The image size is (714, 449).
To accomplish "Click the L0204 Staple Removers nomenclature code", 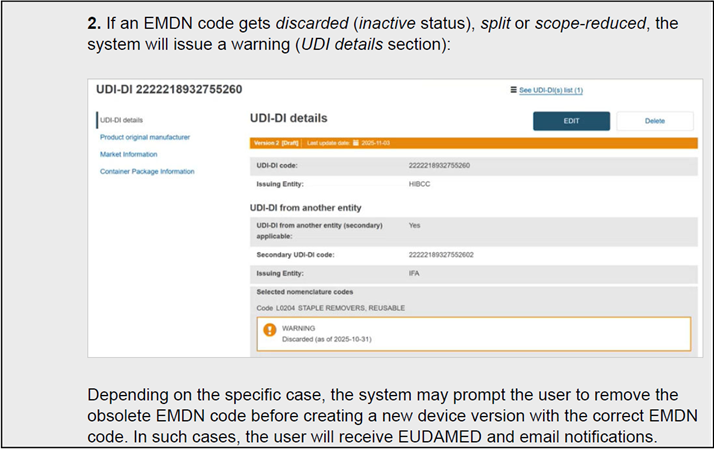I will tap(330, 307).
